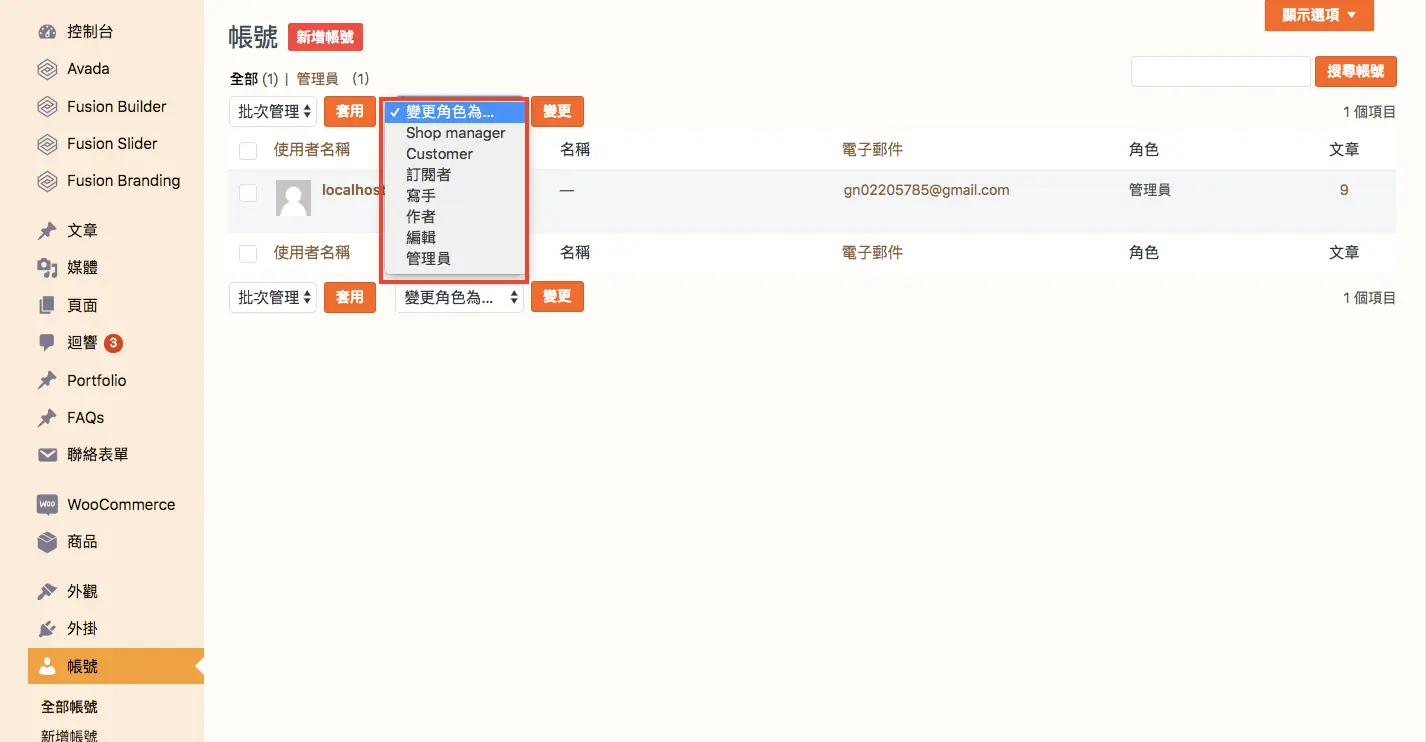
Task: Choose 訂閱者 from the role list
Action: pos(455,175)
